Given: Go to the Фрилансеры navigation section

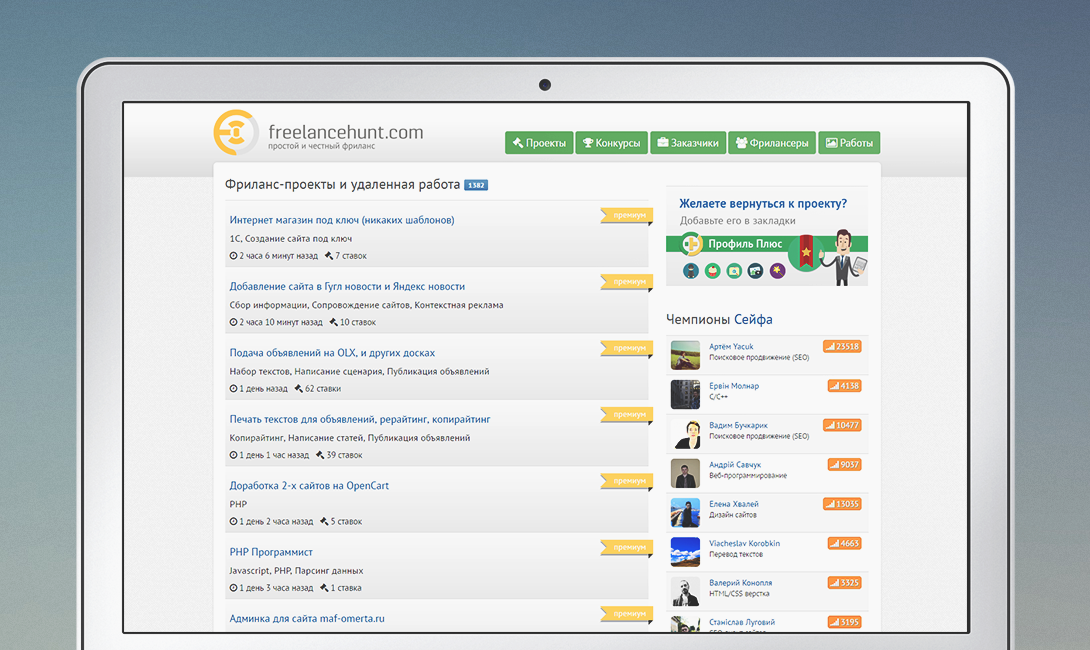Looking at the screenshot, I should pyautogui.click(x=772, y=143).
